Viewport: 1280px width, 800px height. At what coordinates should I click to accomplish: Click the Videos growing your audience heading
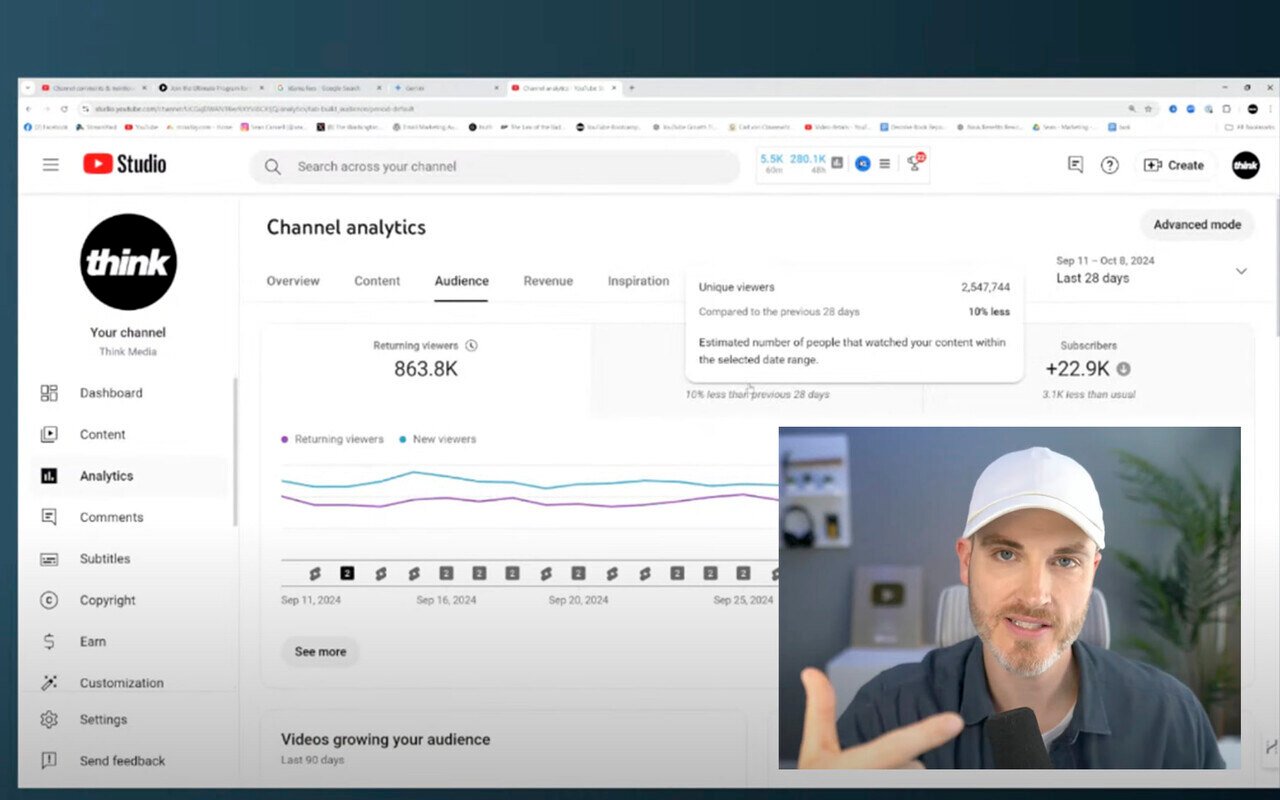[x=385, y=740]
